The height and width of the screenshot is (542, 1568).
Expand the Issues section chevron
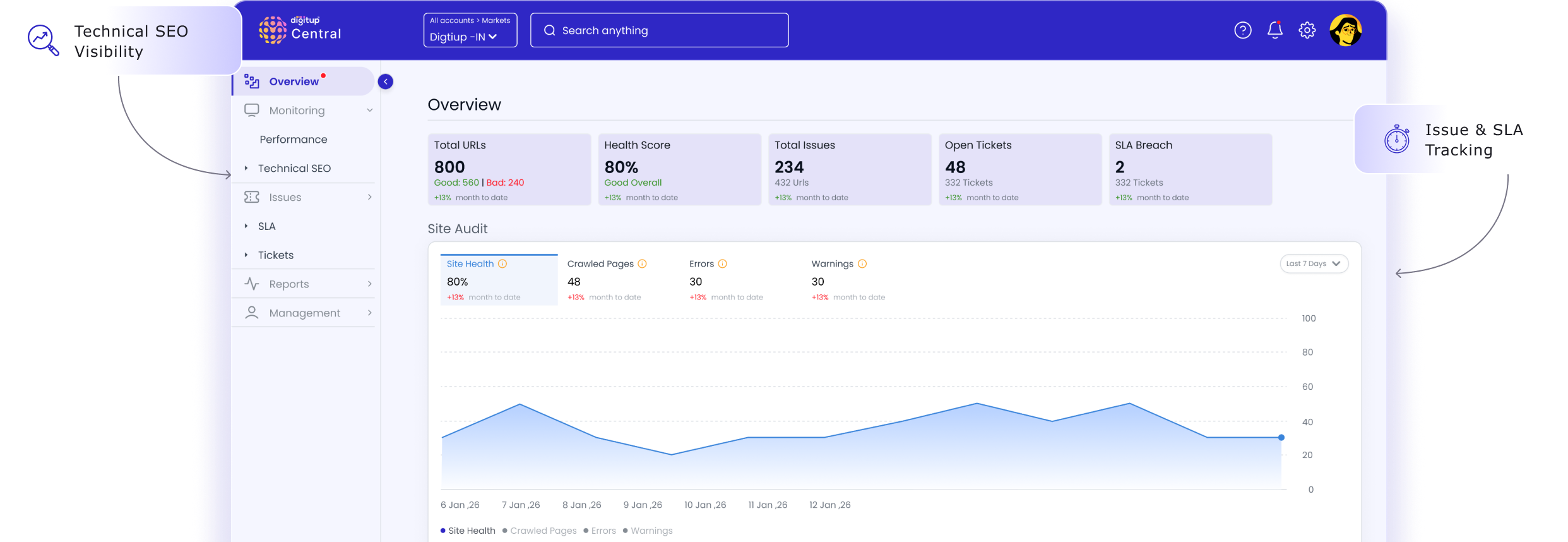(x=370, y=197)
